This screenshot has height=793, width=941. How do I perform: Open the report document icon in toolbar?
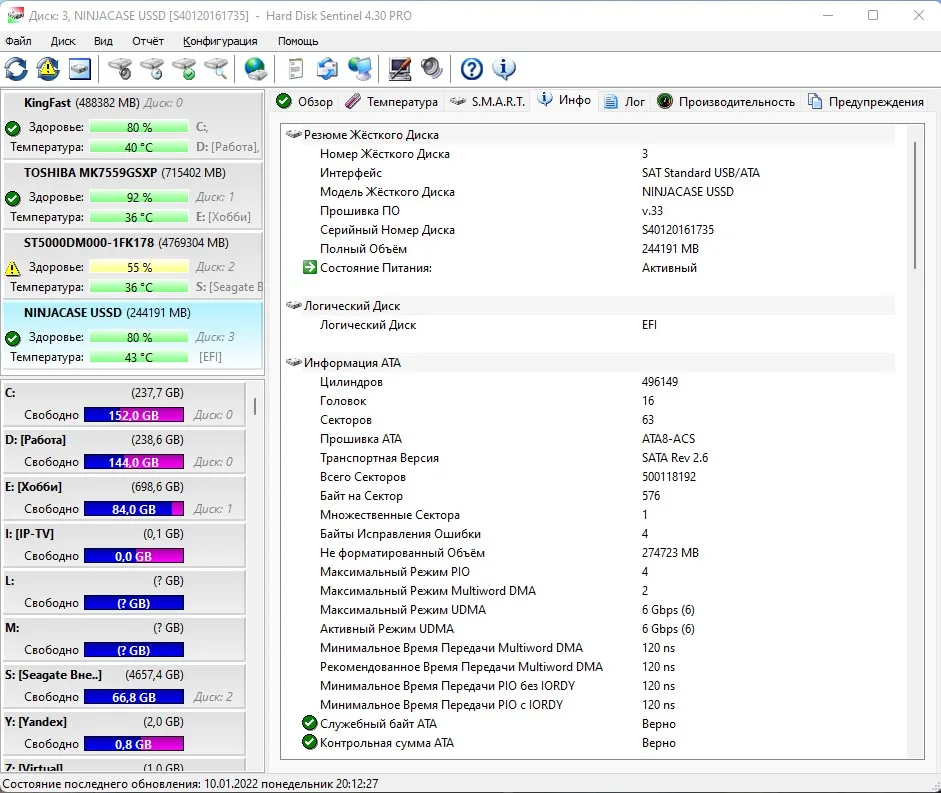pos(295,69)
